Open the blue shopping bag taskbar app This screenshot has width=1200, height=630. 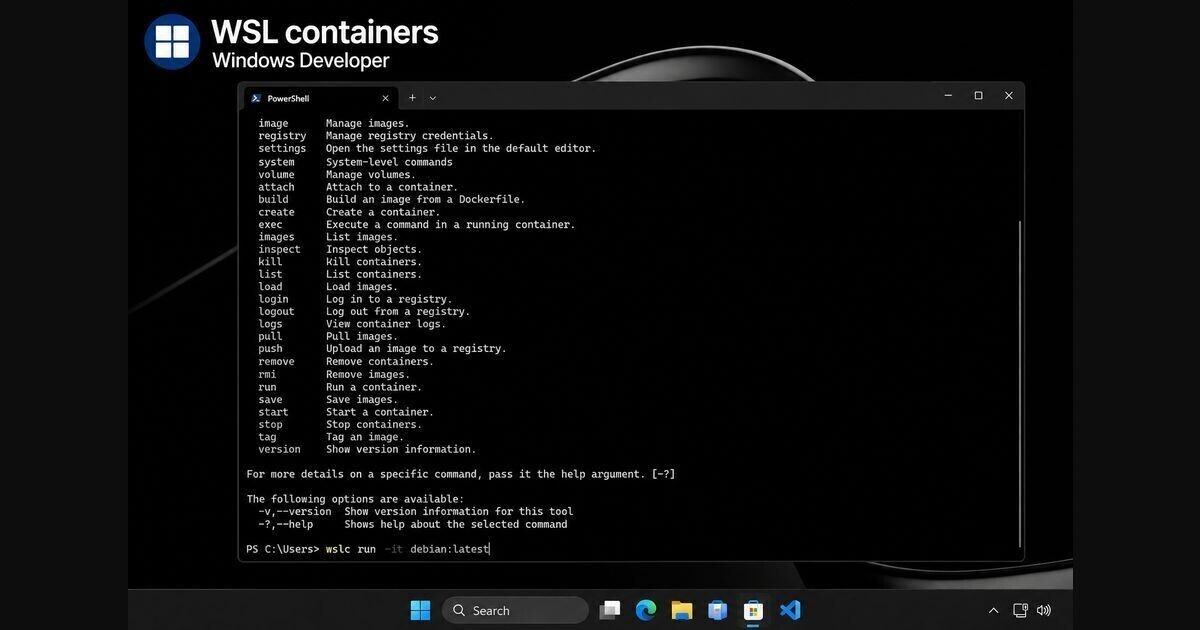point(717,610)
